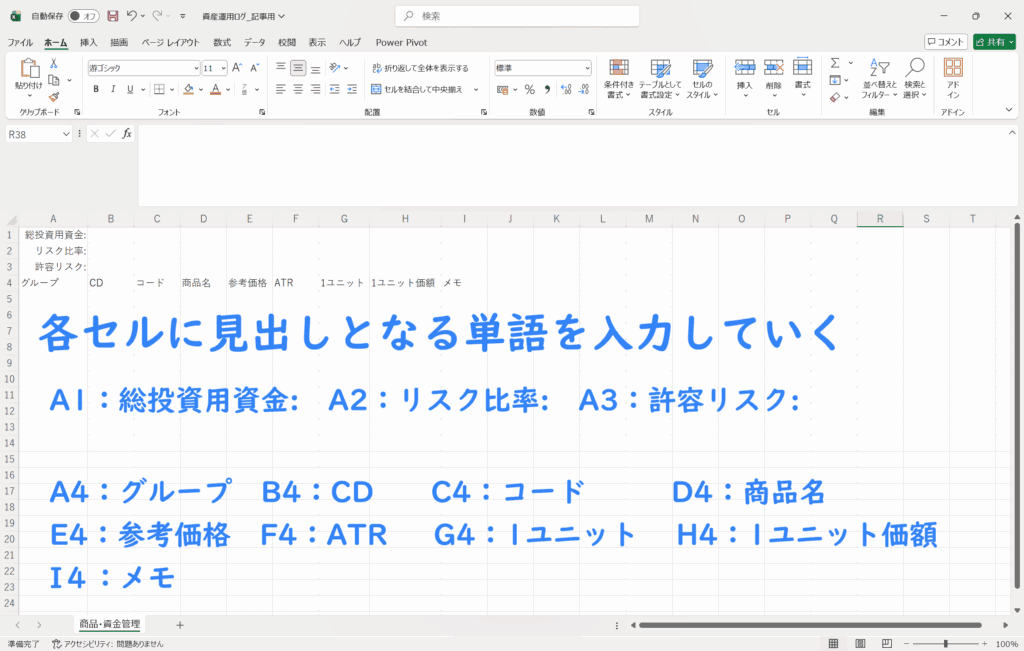Open the 挿入 (Insert) ribbon tab
This screenshot has height=651, width=1024.
coord(89,42)
